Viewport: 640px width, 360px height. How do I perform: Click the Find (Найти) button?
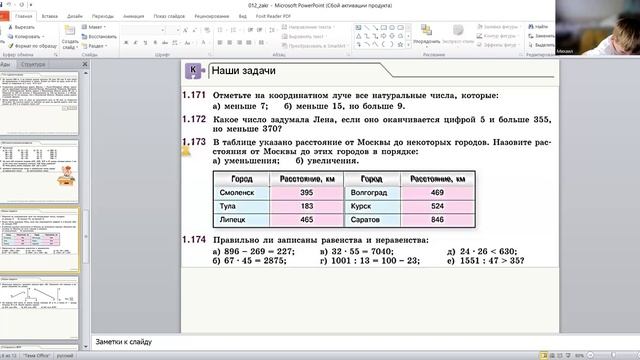538,27
